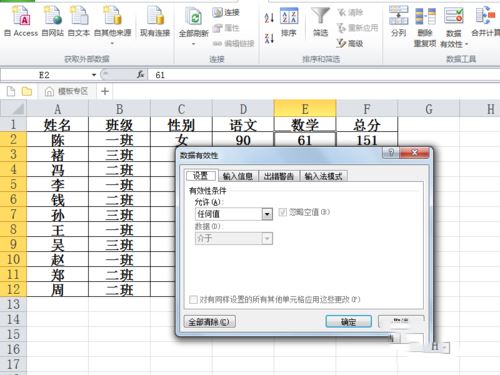Click the fx insert function button

coord(140,75)
